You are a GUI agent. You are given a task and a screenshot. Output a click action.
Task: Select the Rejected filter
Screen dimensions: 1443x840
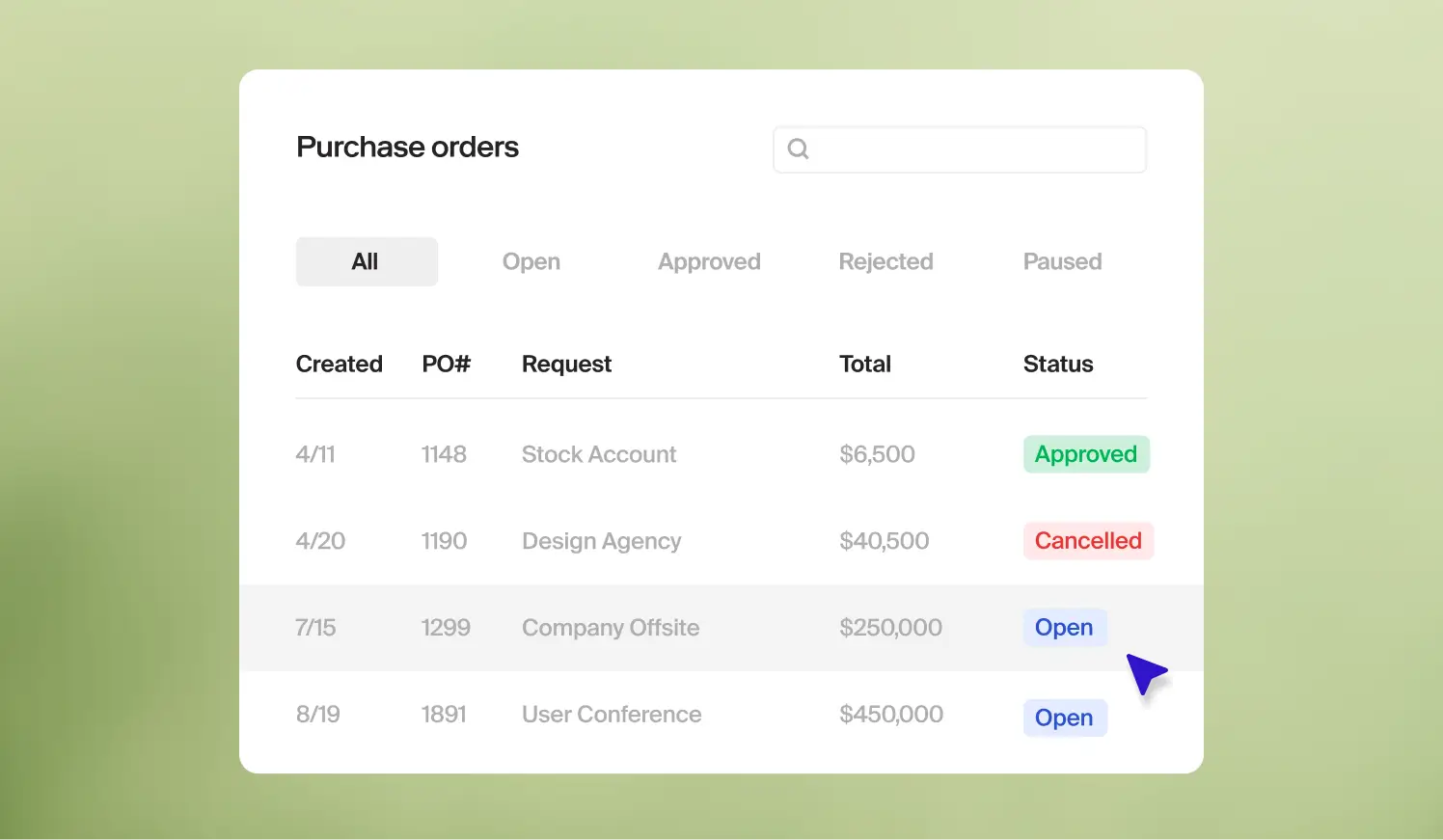[885, 261]
